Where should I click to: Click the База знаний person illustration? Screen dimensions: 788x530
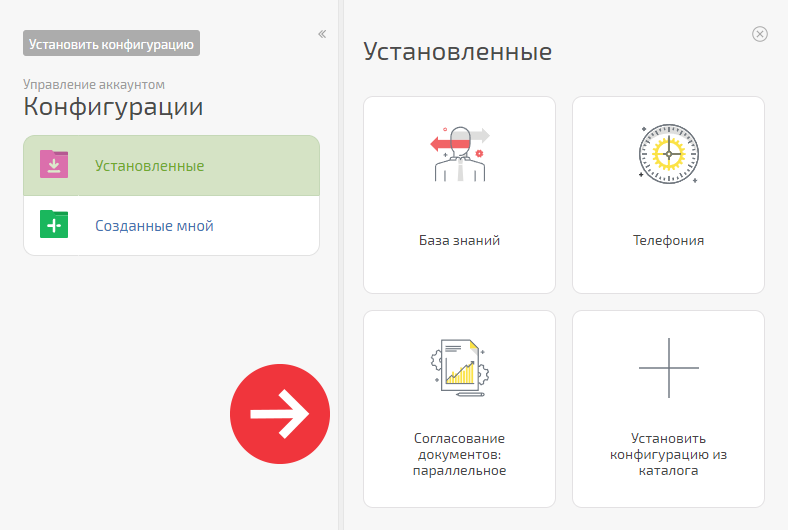point(460,153)
